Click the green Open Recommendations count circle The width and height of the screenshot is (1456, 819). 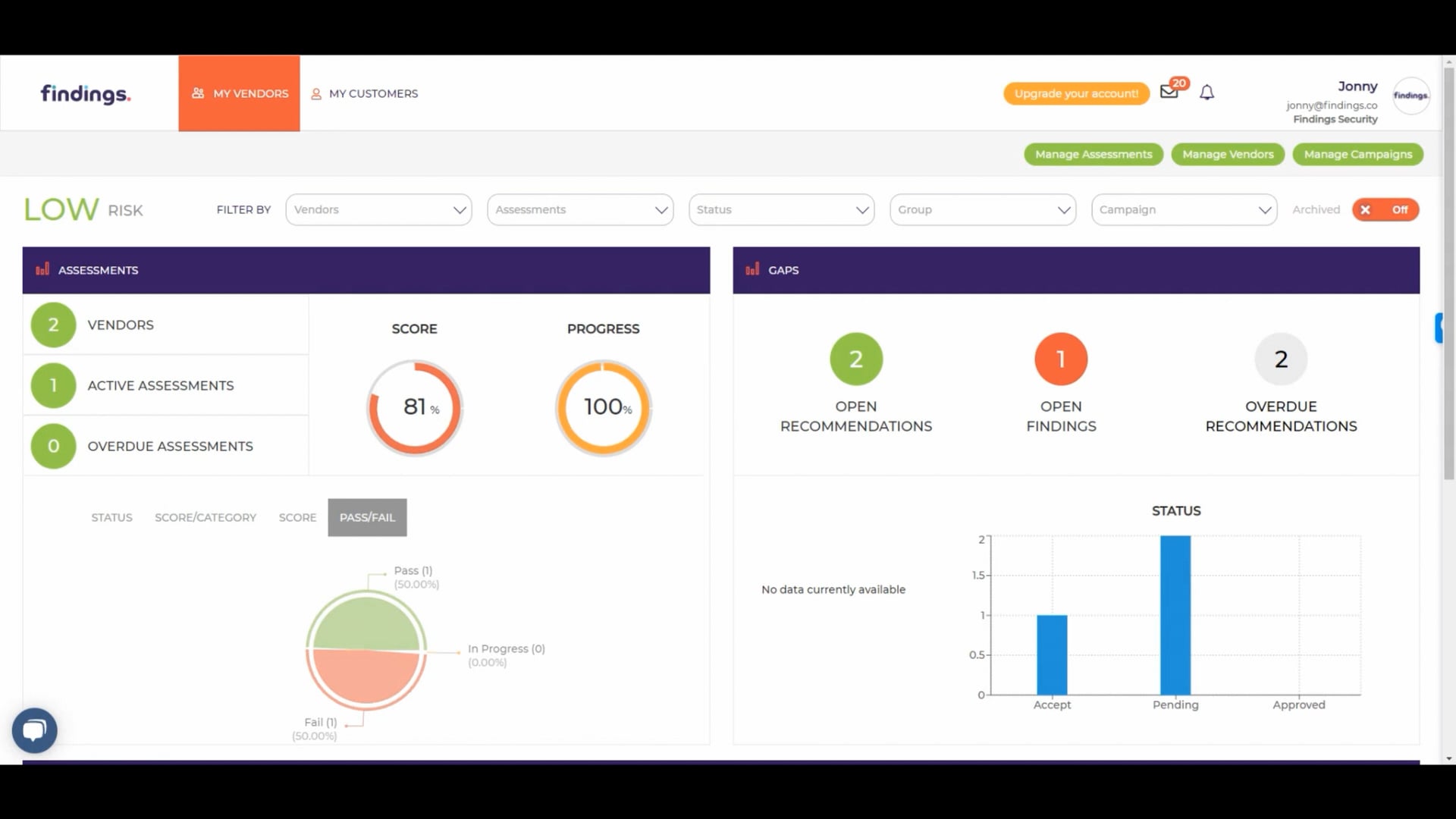pyautogui.click(x=855, y=359)
